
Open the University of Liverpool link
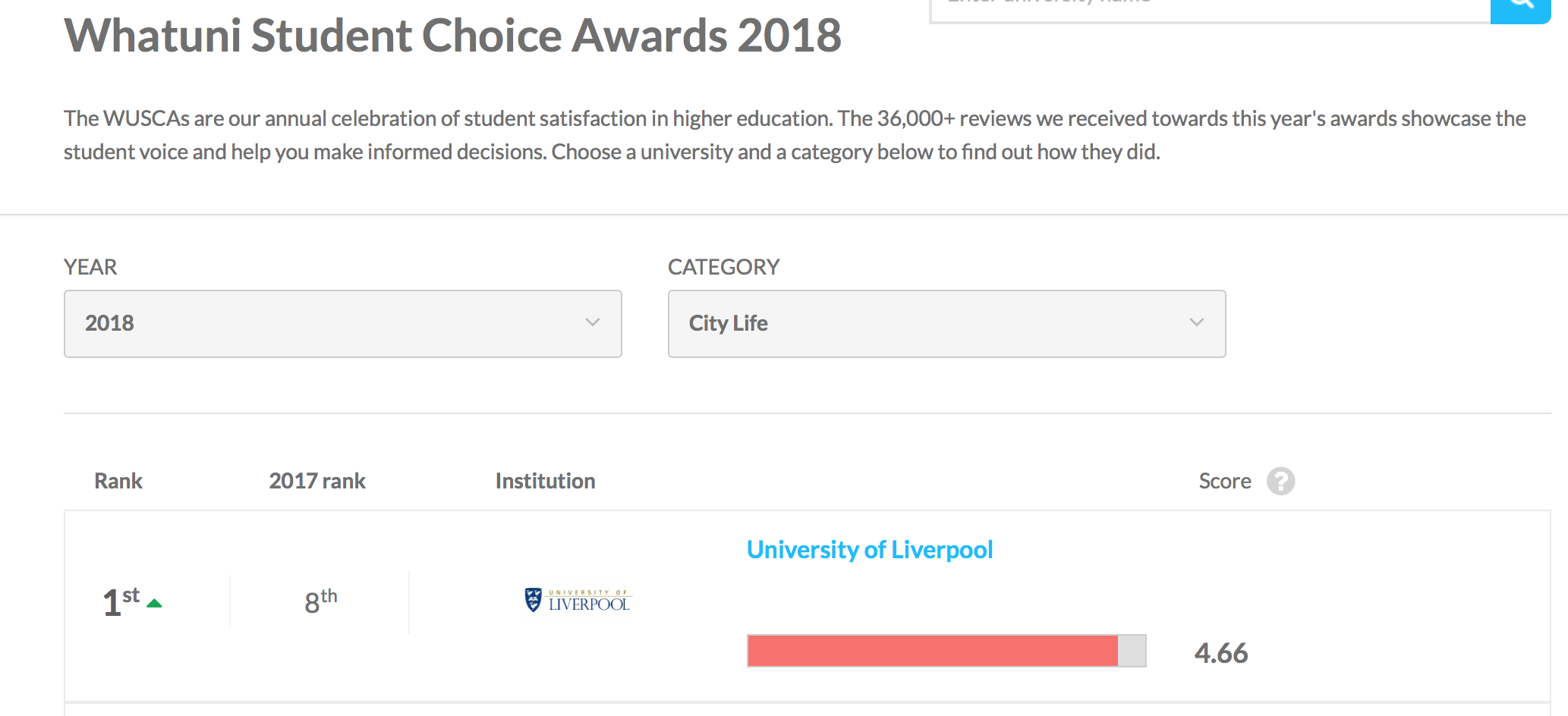click(x=870, y=550)
